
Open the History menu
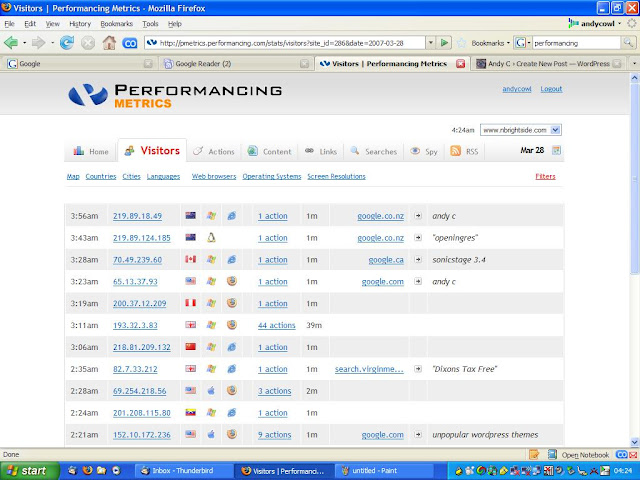coord(80,24)
